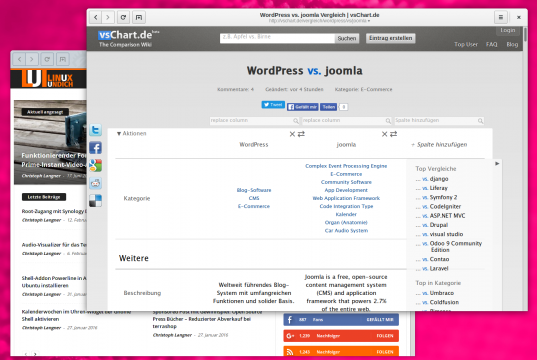Collapse the Top Vergleiche side panel arrow
Screen dimensions: 537x360
click(x=497, y=164)
